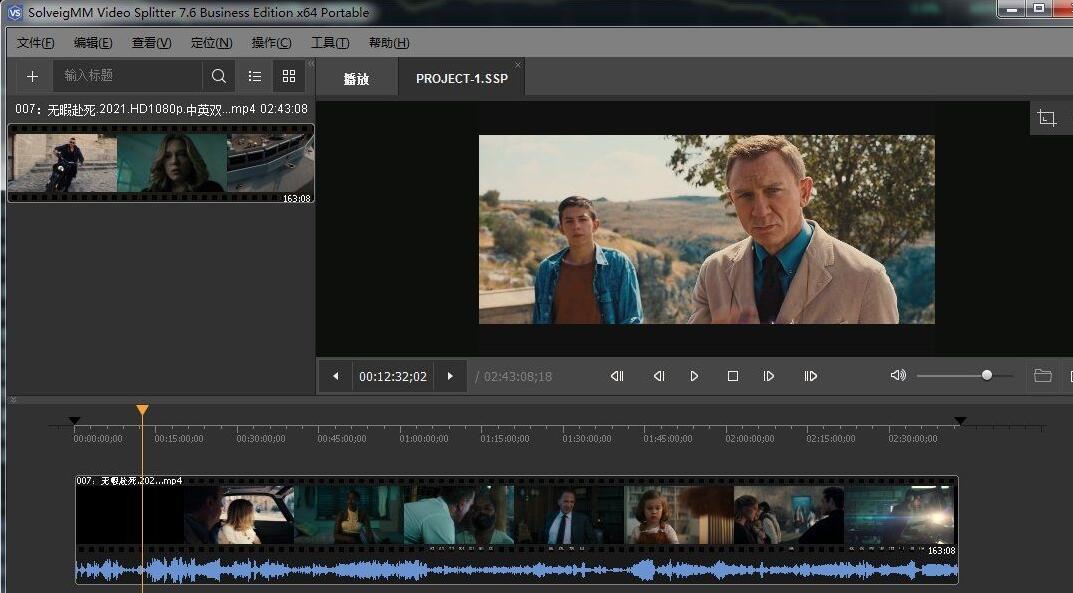Step timecode backward with left arrow
The image size is (1073, 593).
click(x=335, y=376)
